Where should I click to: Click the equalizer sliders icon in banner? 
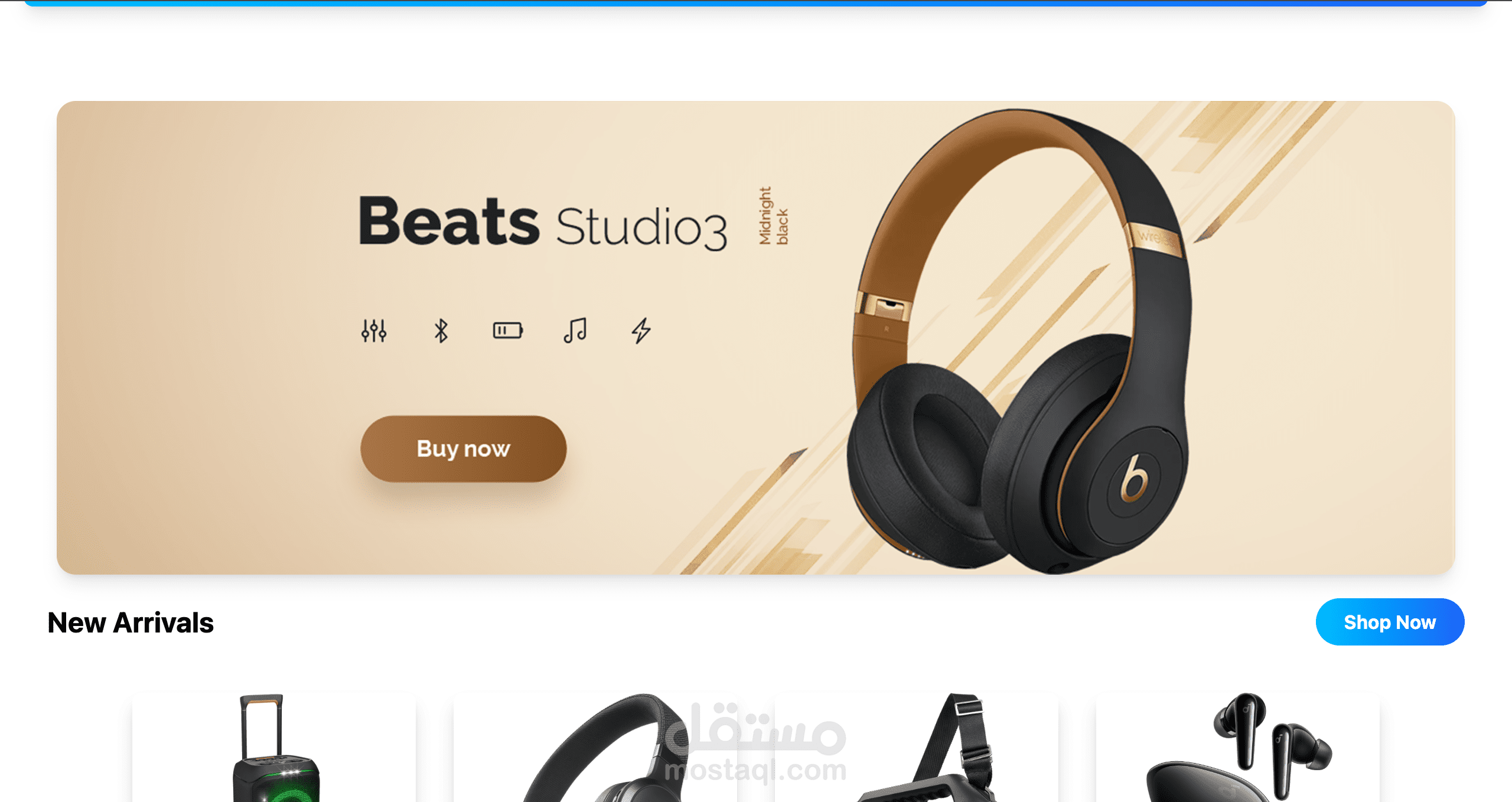(x=374, y=331)
